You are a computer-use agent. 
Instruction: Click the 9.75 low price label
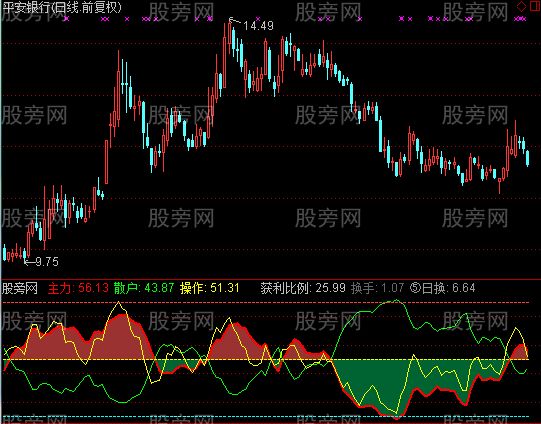tap(47, 262)
